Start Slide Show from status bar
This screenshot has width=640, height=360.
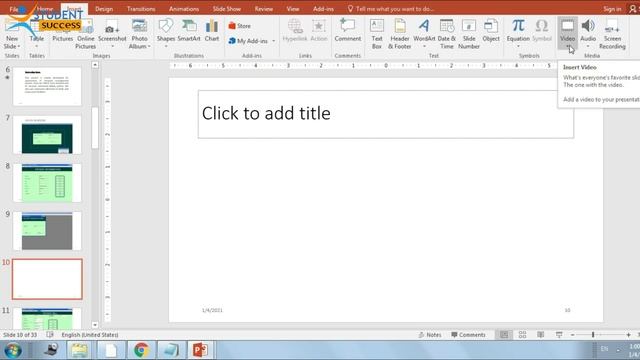pyautogui.click(x=559, y=335)
